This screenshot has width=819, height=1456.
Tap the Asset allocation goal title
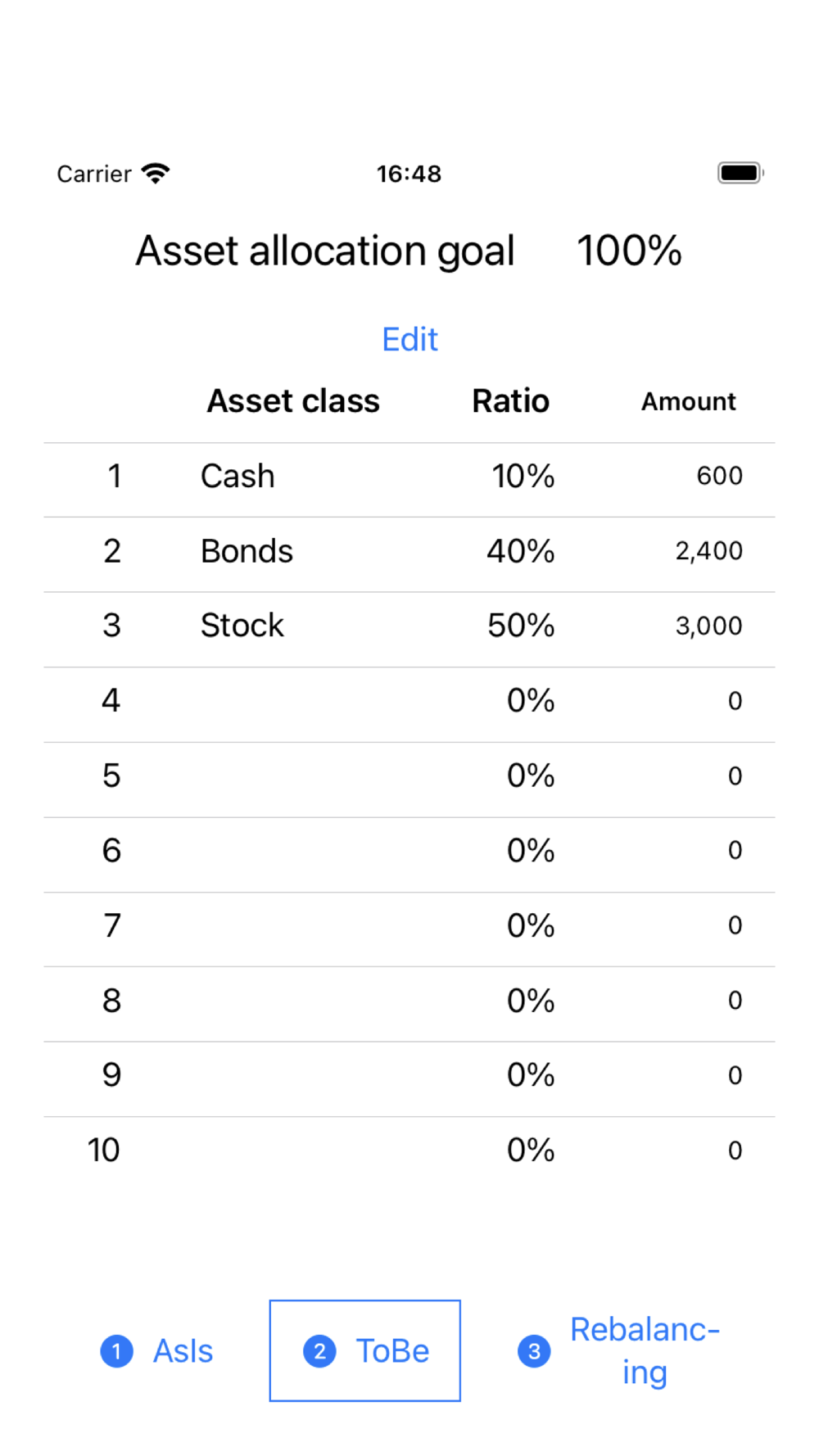pyautogui.click(x=325, y=251)
